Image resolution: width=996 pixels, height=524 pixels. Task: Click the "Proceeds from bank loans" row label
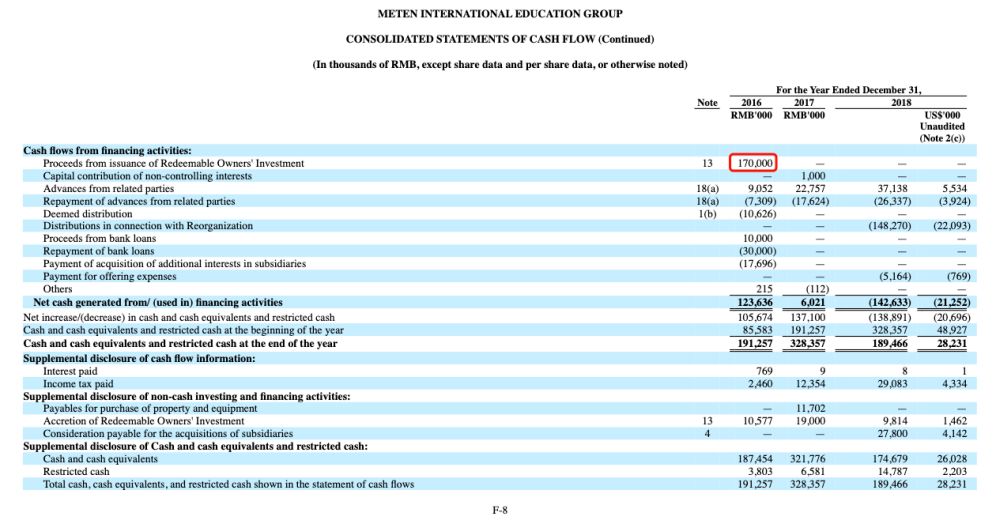pyautogui.click(x=99, y=238)
